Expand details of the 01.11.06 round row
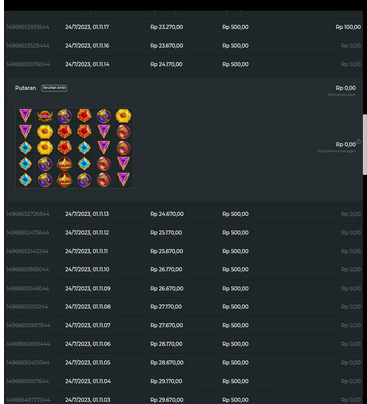This screenshot has width=367, height=404. pyautogui.click(x=184, y=344)
